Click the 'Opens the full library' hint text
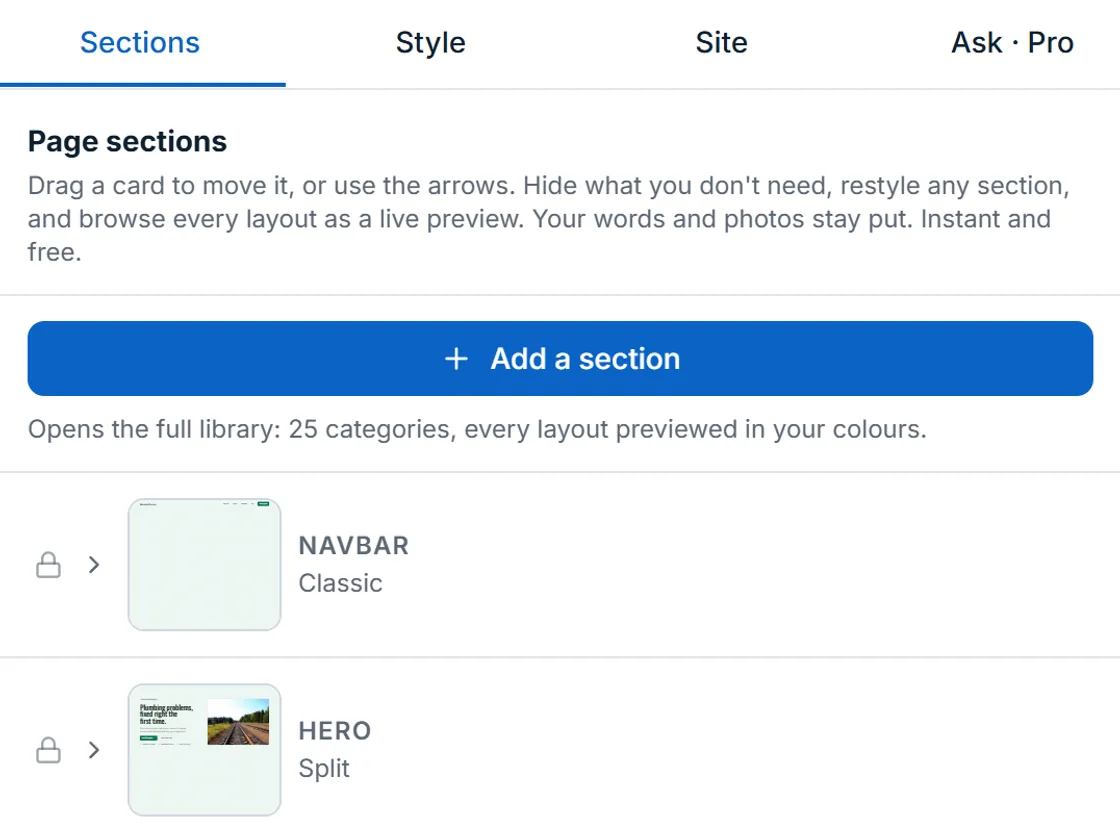Viewport: 1120px width, 840px height. (x=477, y=429)
